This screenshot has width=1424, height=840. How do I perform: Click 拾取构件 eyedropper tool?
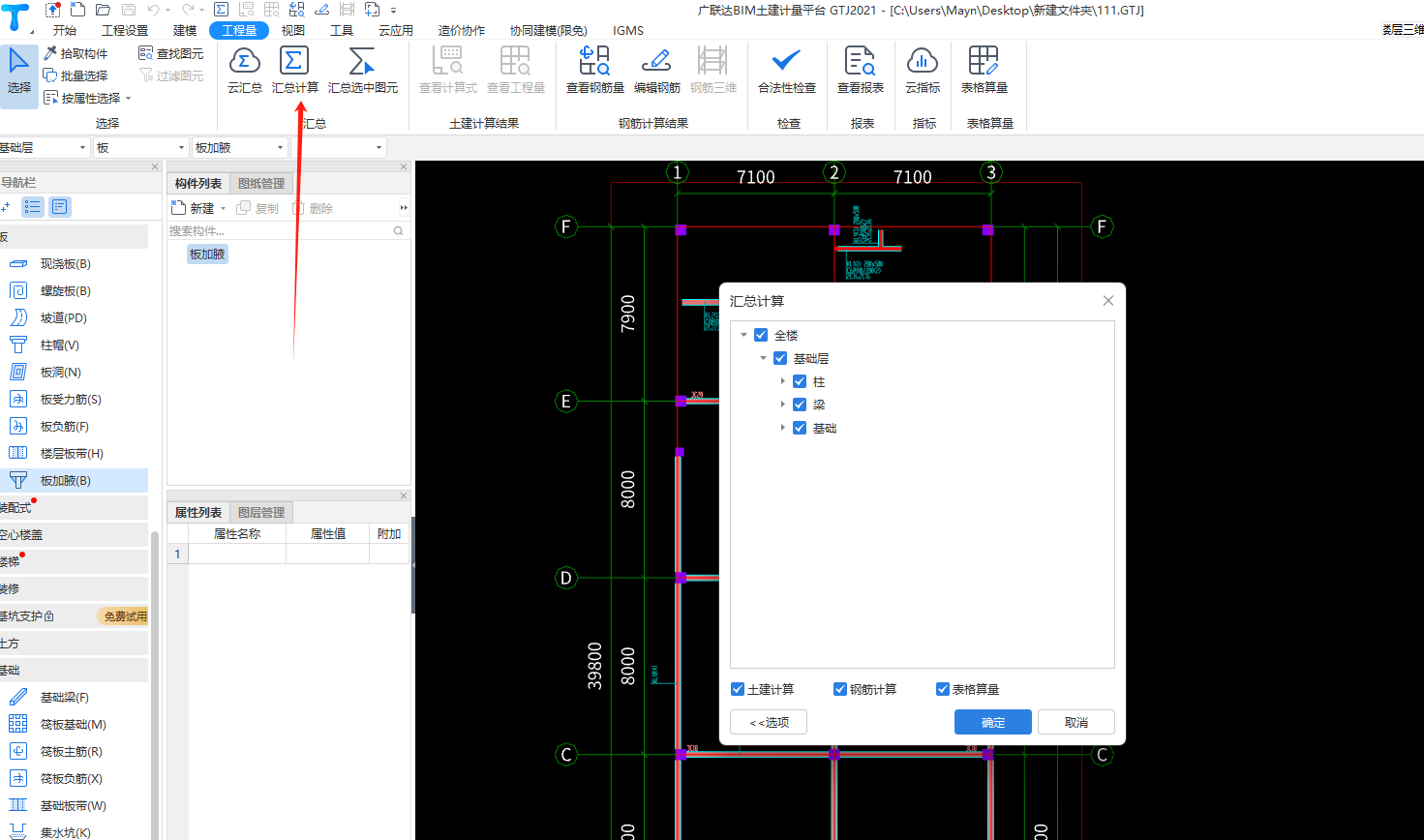(x=76, y=53)
